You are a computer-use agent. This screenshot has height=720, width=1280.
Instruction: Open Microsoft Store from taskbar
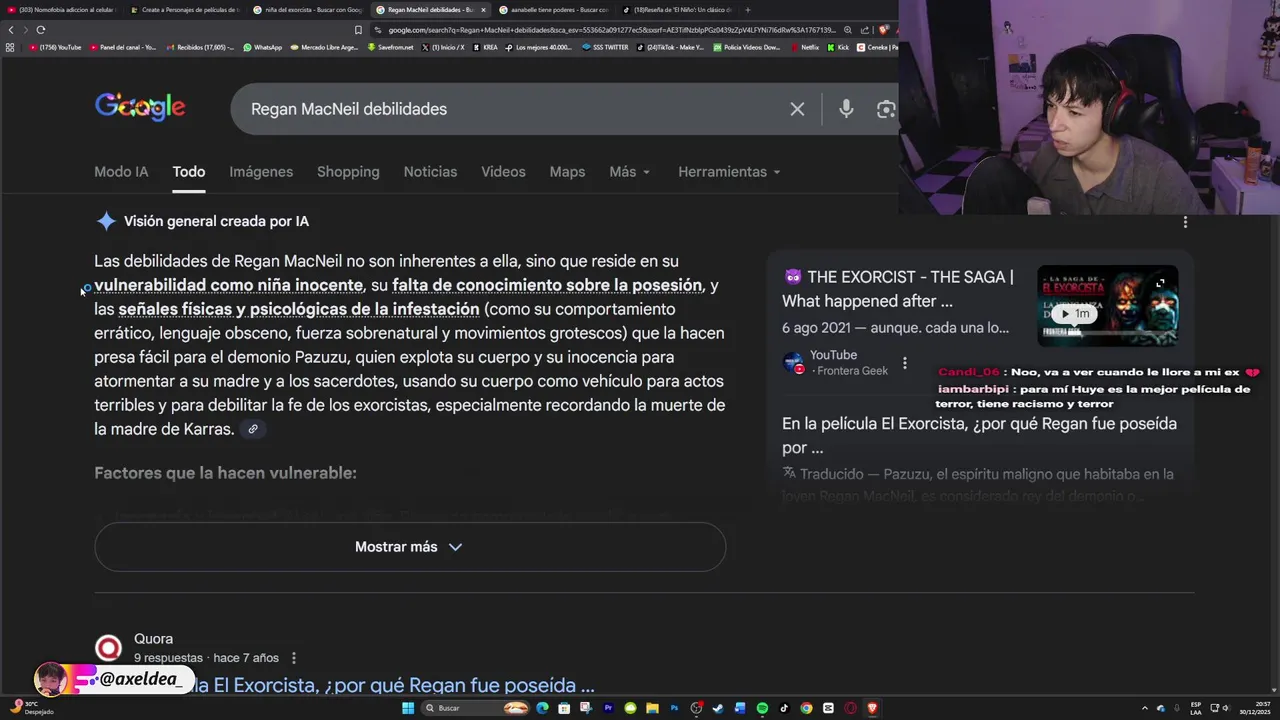pyautogui.click(x=564, y=708)
